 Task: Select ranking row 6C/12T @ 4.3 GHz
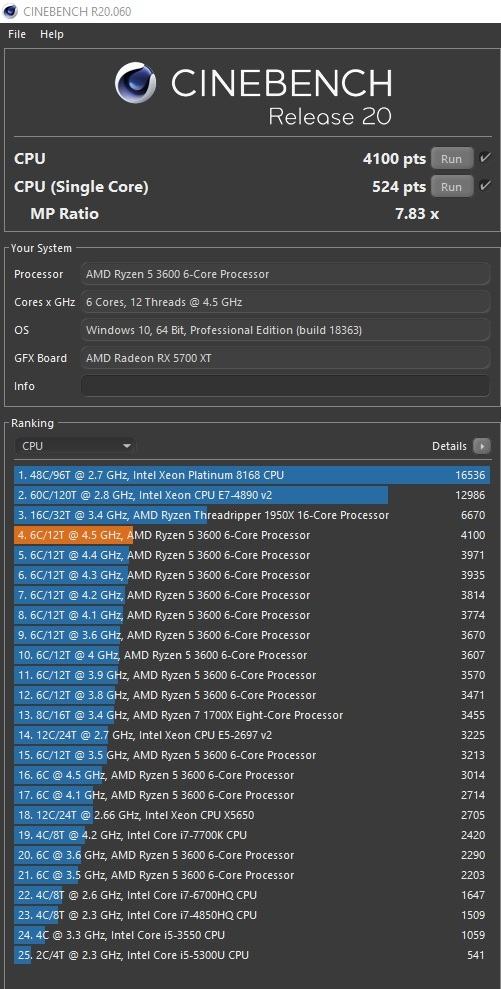pyautogui.click(x=252, y=575)
